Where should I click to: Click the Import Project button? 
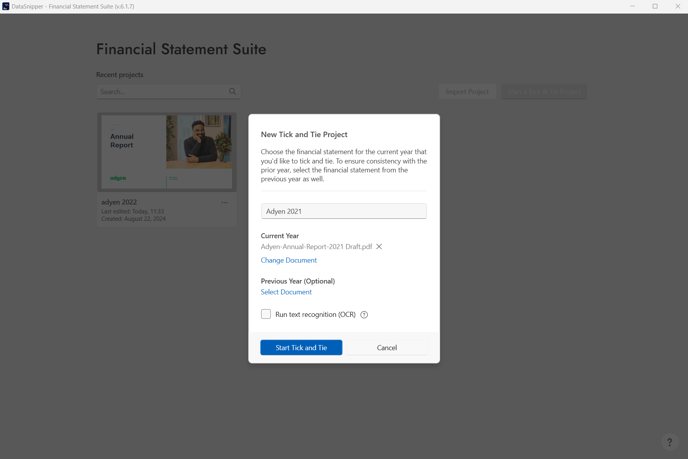tap(467, 92)
